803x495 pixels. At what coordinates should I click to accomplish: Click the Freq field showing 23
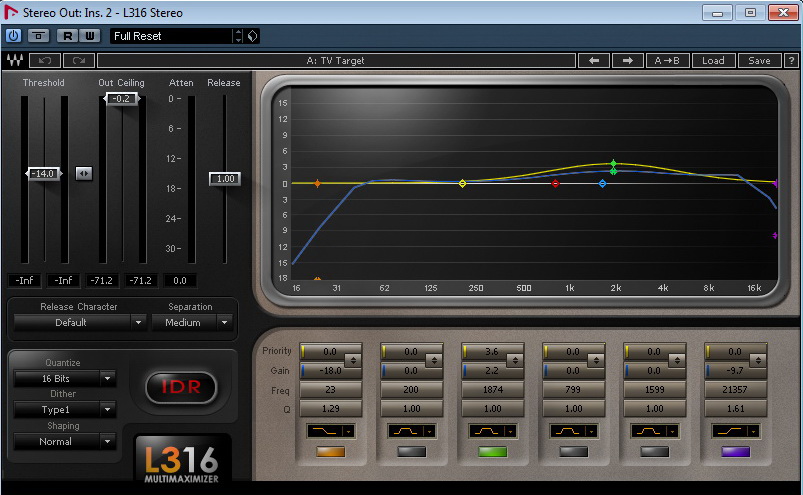(330, 390)
